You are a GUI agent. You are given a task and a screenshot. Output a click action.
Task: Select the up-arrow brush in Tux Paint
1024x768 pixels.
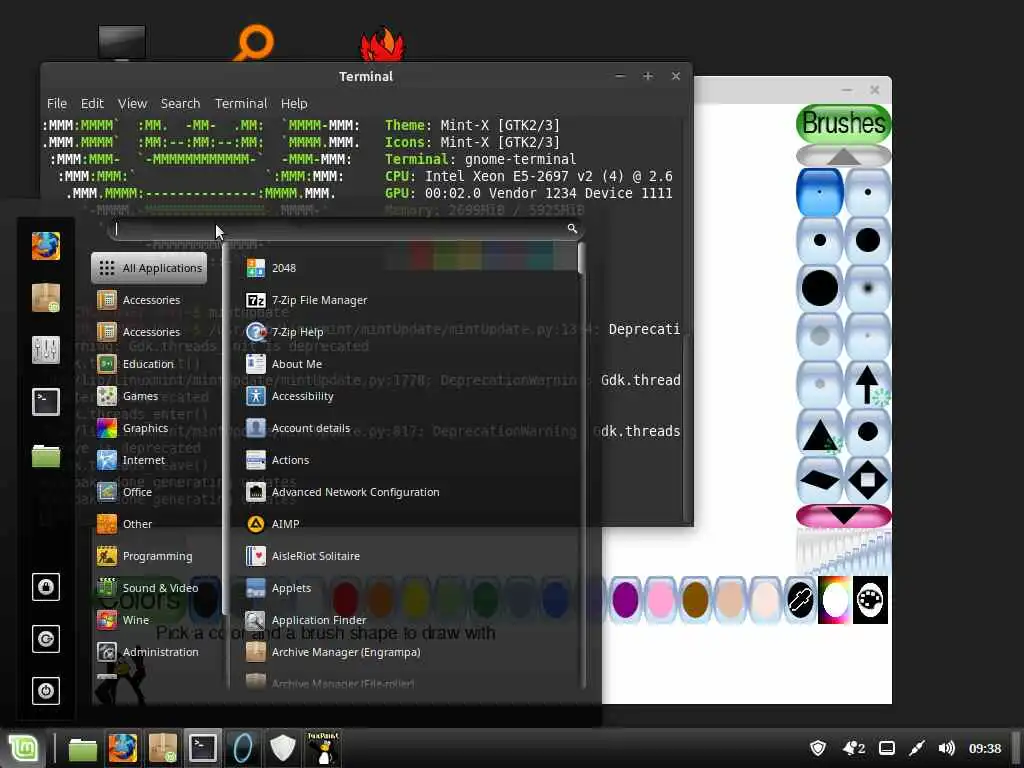coord(867,384)
